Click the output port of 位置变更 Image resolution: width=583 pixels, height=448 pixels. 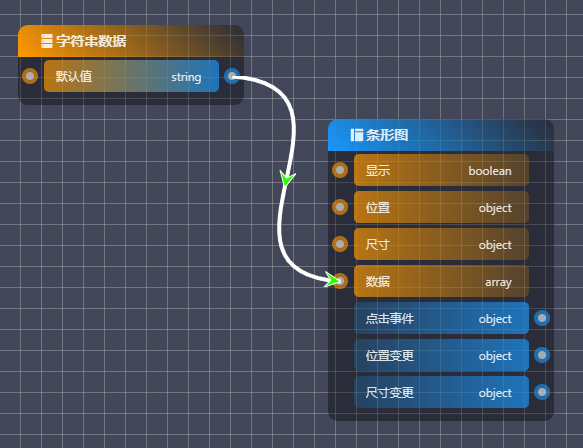tap(542, 355)
